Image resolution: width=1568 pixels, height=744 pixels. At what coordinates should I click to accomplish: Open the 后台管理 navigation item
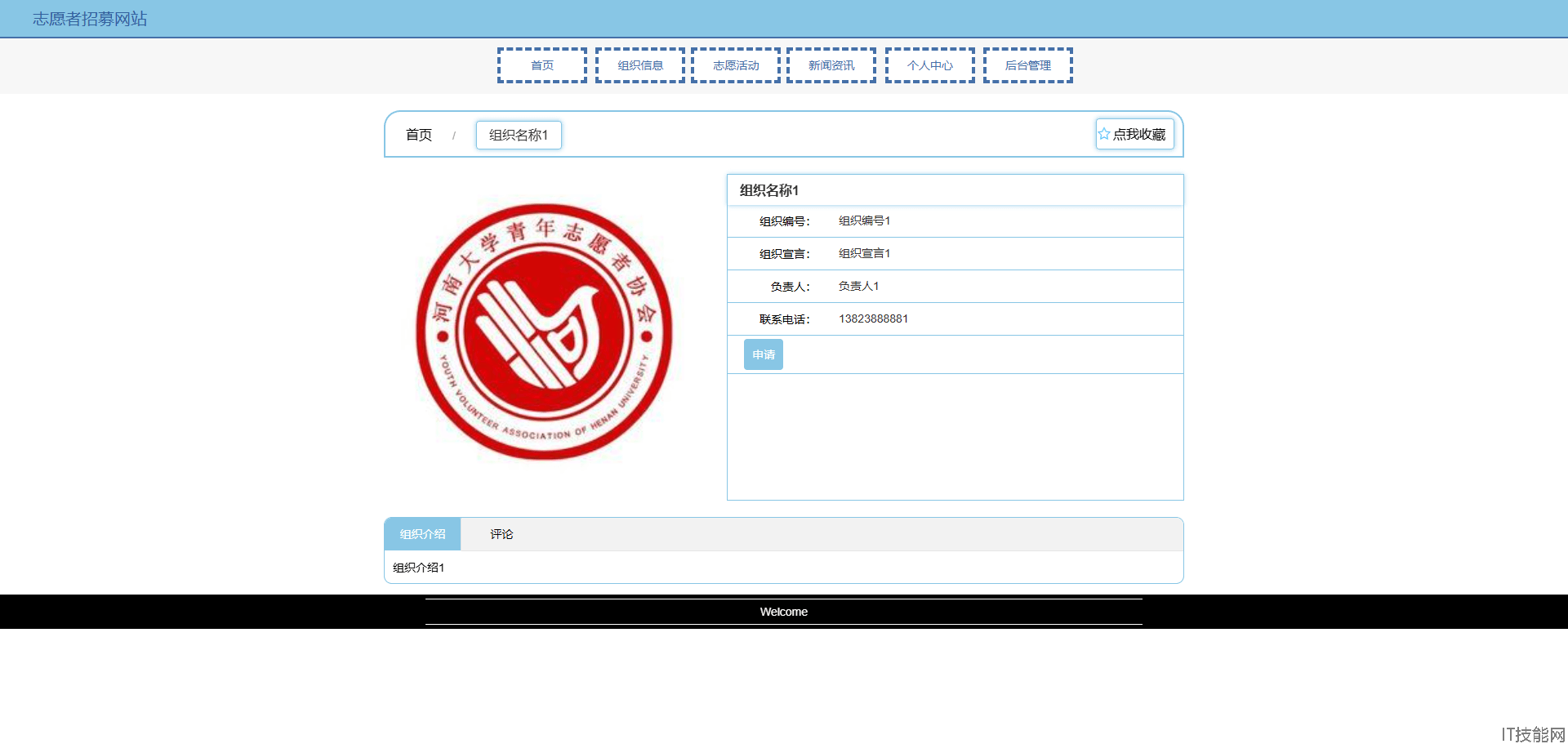[1028, 65]
